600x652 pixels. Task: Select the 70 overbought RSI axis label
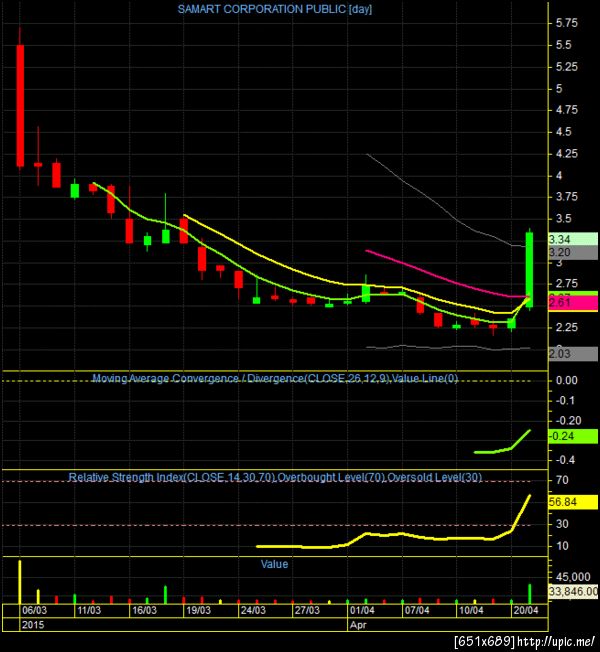(x=562, y=480)
